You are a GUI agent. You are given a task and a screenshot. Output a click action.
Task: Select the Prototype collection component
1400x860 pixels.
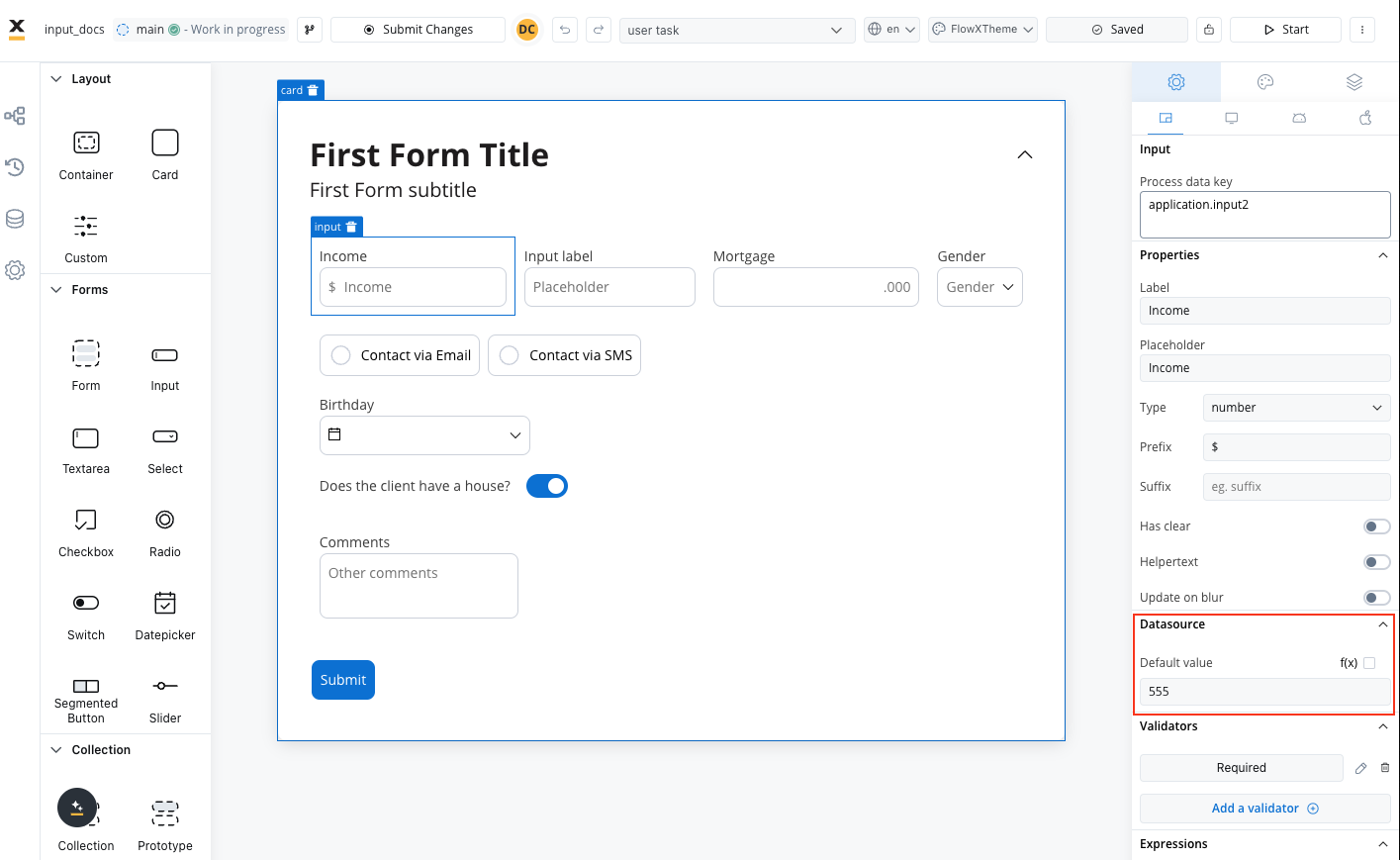165,825
